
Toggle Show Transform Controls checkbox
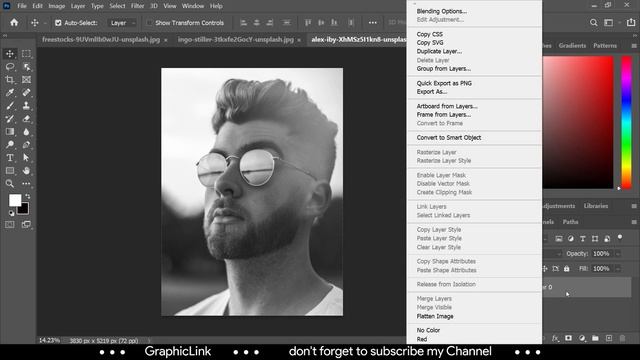coord(149,23)
